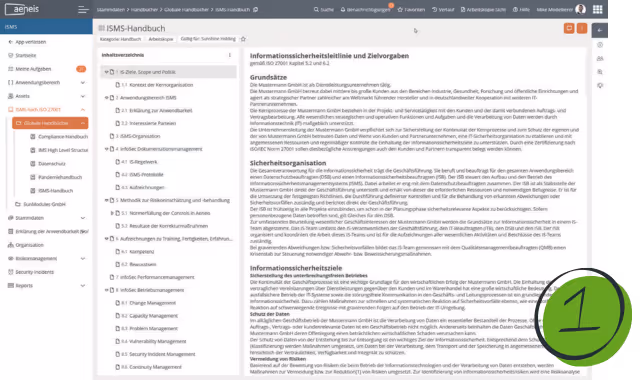640x380 pixels.
Task: Open the orange more-options button
Action: pos(582,28)
